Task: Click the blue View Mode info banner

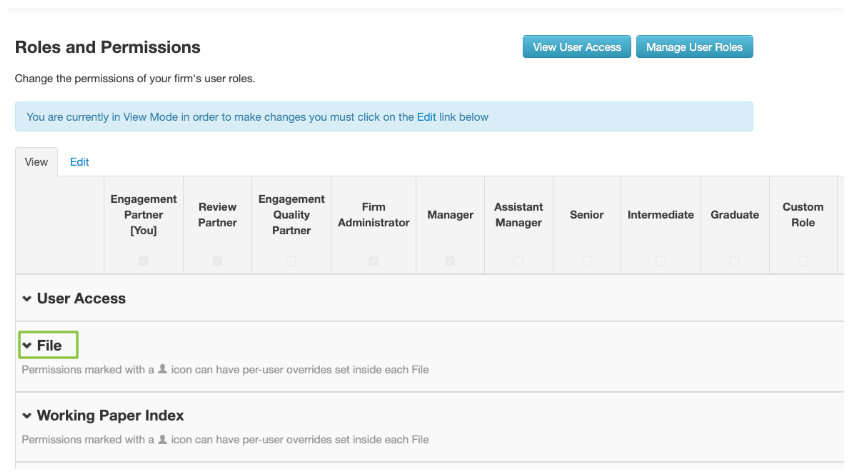Action: (384, 117)
